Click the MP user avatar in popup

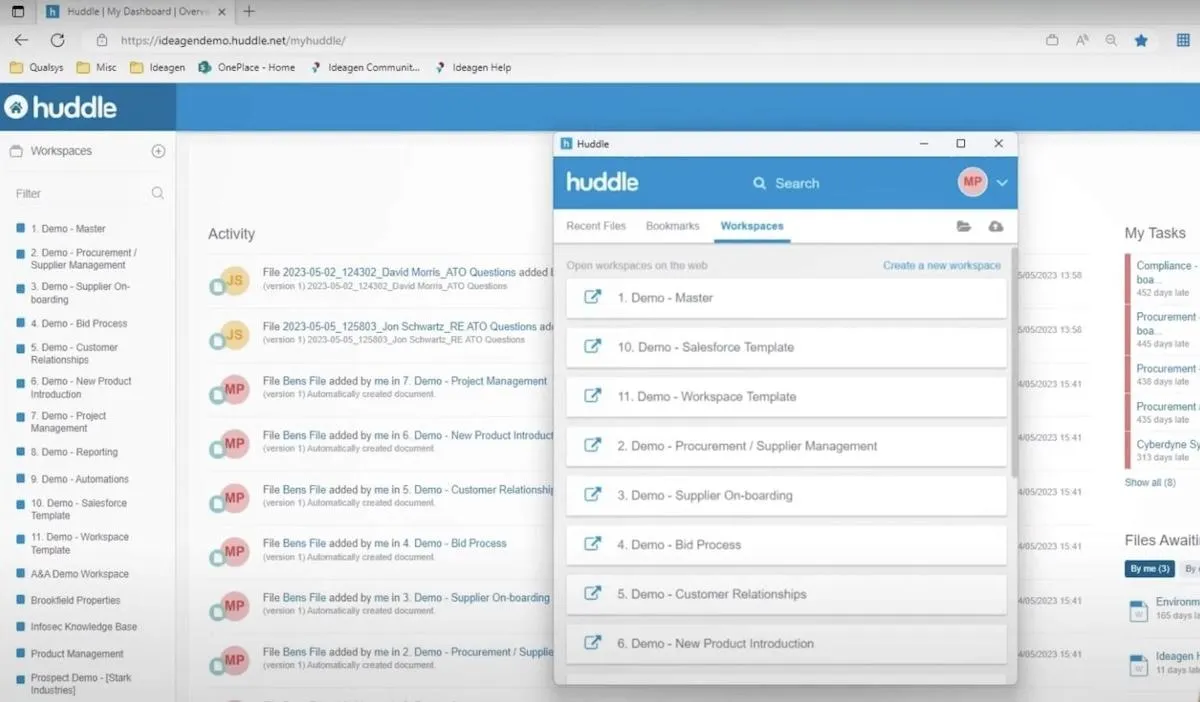pos(972,182)
